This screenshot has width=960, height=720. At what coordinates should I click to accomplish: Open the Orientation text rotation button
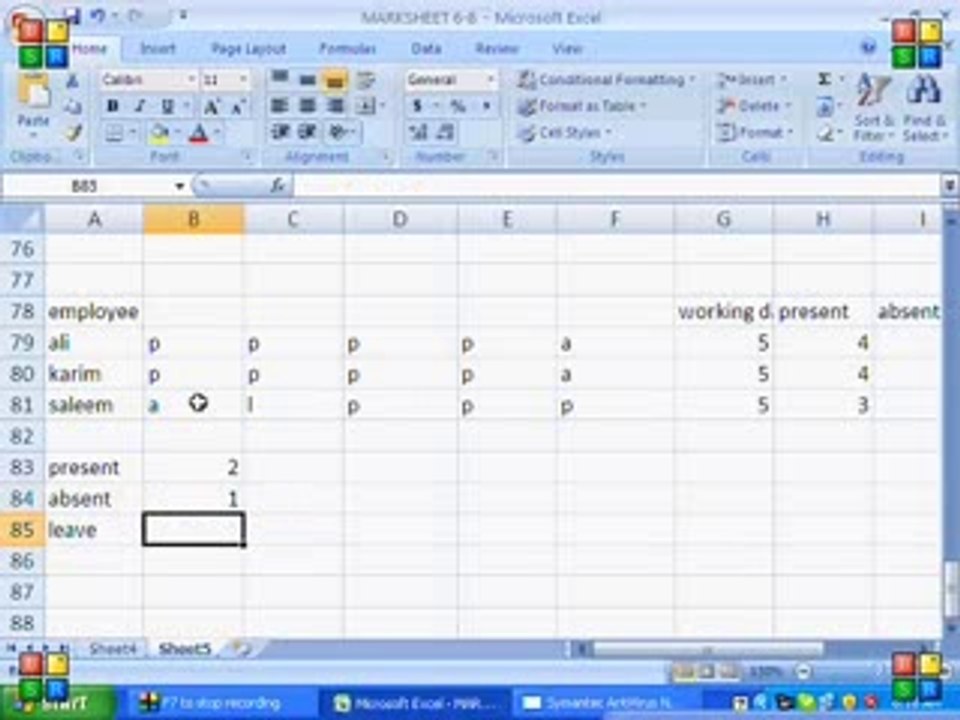point(339,132)
